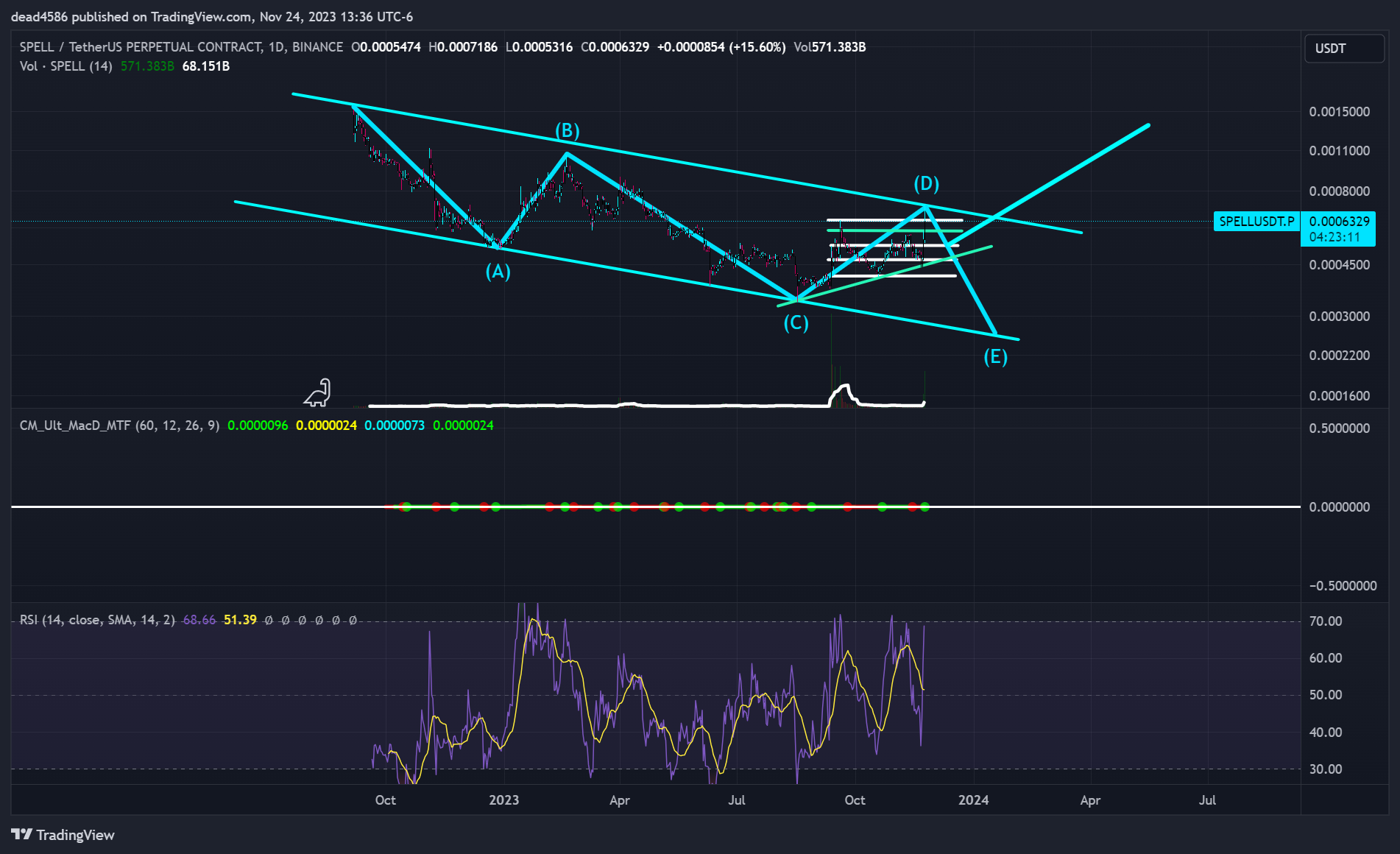Click the 0.0015000 price scale label

[1339, 112]
